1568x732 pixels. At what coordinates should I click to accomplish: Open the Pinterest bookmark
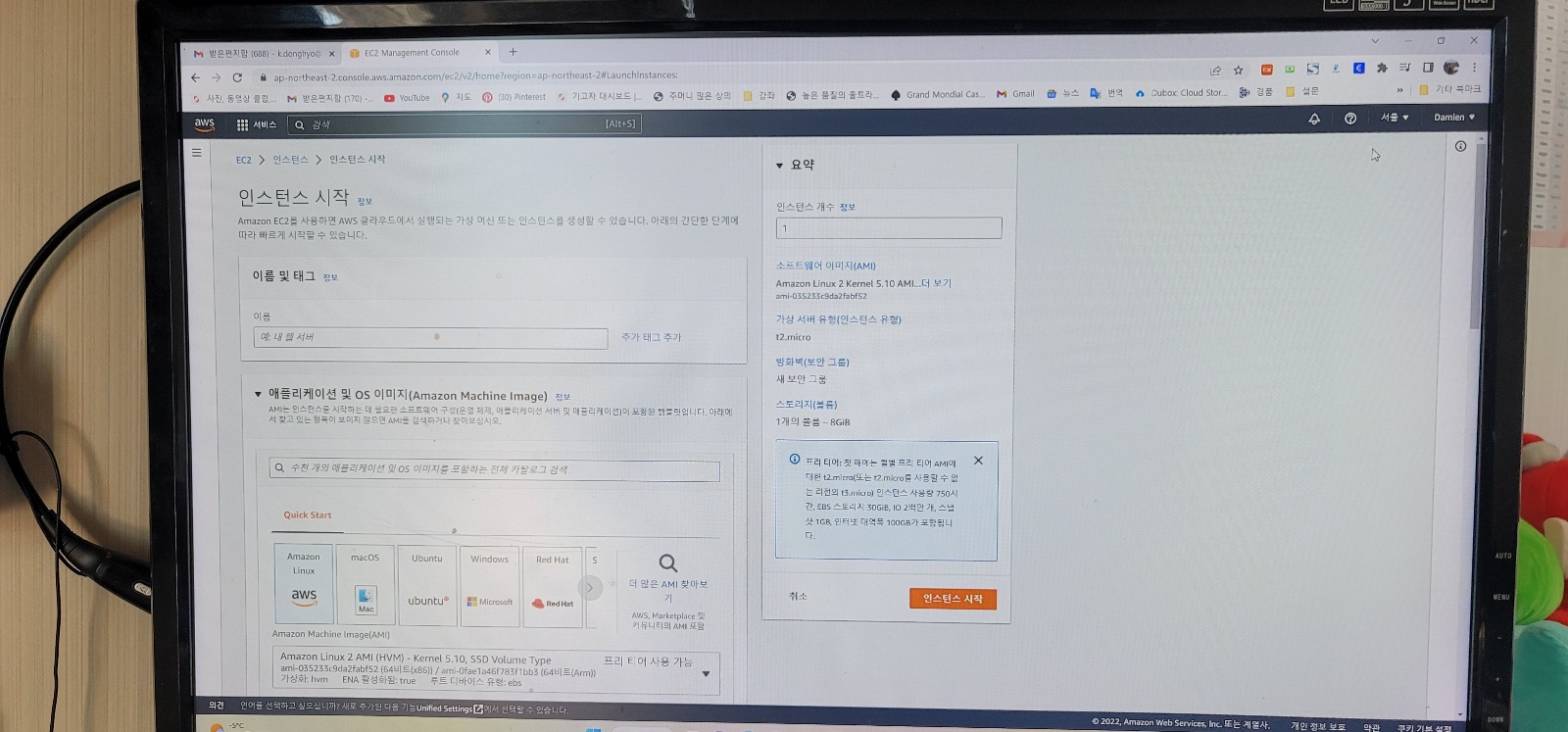(514, 97)
